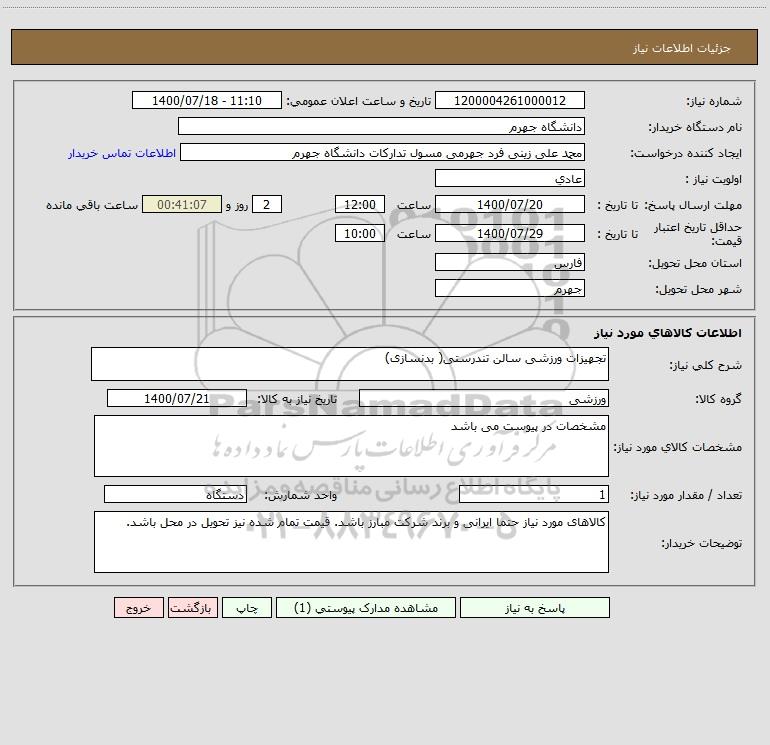Screen dimensions: 770x745
Task: Click the 'تعداد / مقدار مورد نیاز:' label
Action: tap(686, 495)
